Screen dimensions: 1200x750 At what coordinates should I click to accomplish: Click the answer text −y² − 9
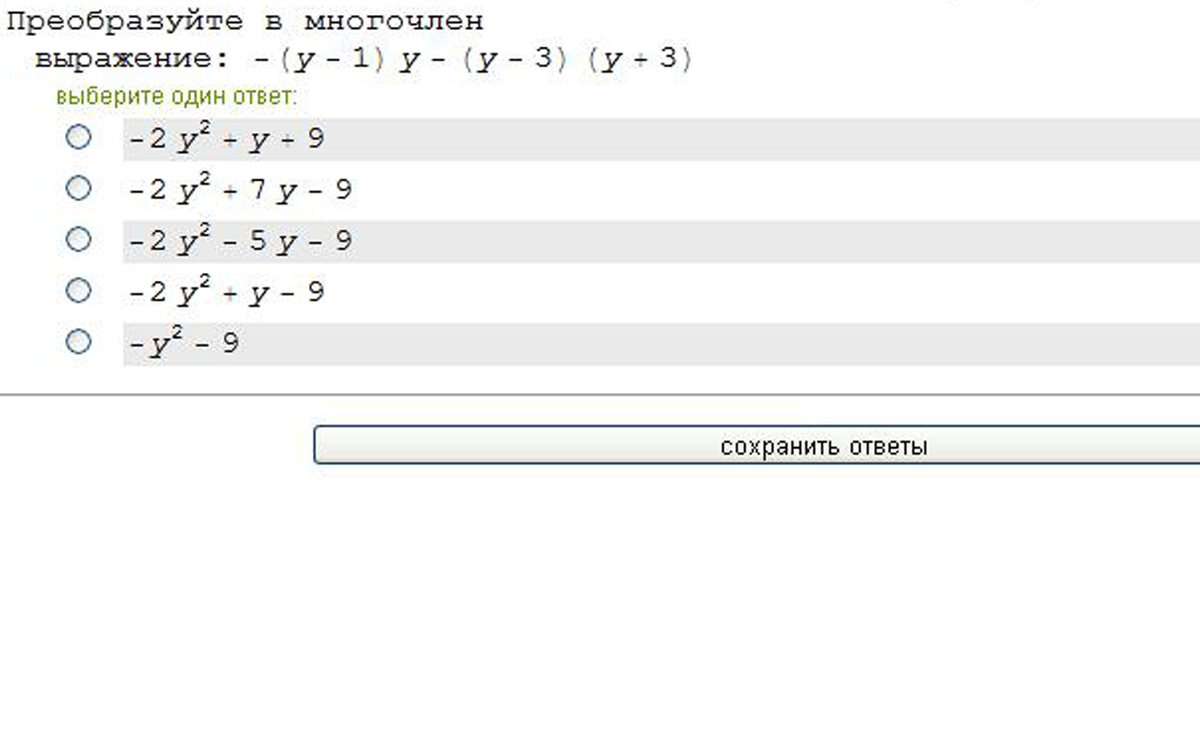184,345
